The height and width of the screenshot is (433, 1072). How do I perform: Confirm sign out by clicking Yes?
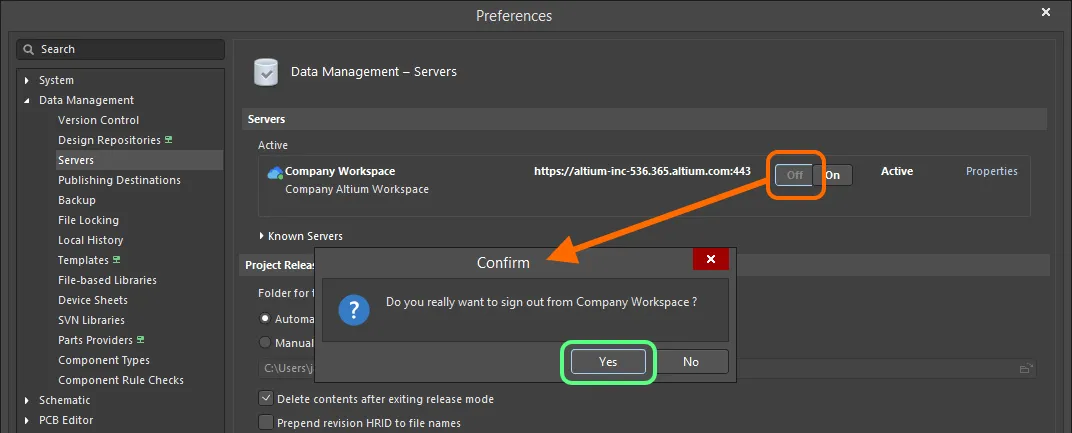[608, 362]
